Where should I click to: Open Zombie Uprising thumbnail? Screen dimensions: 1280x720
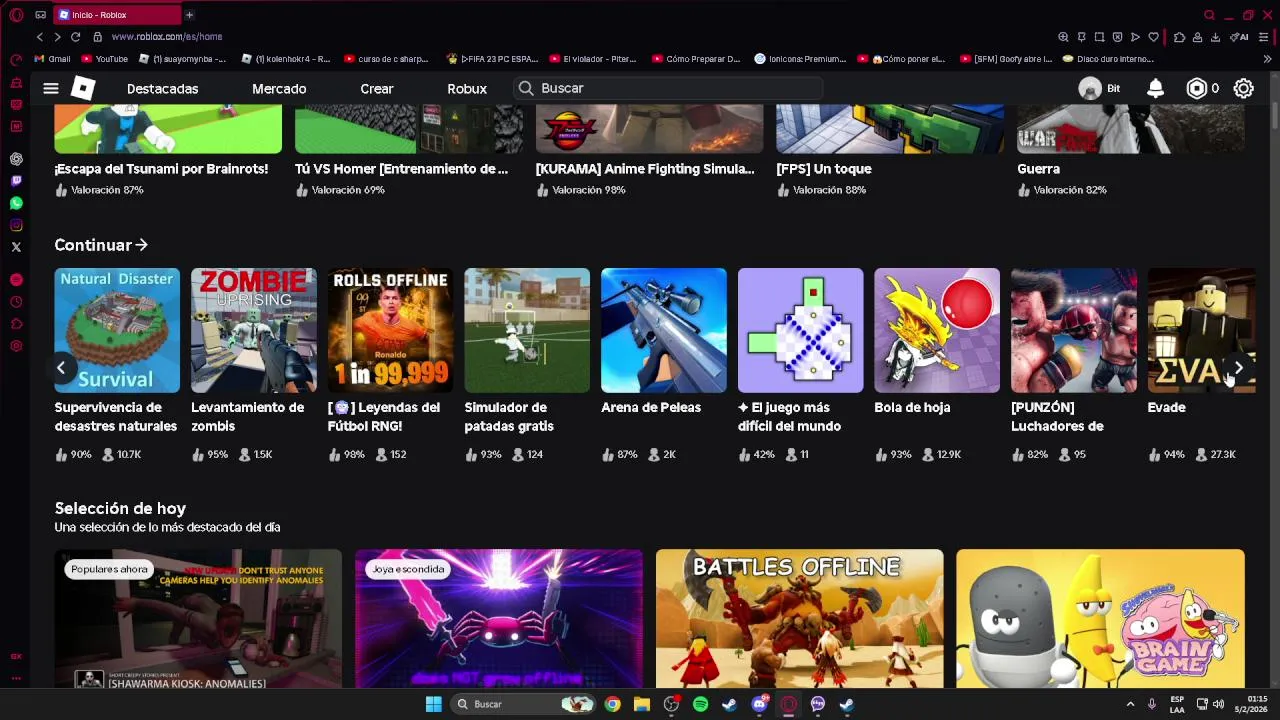pyautogui.click(x=254, y=330)
